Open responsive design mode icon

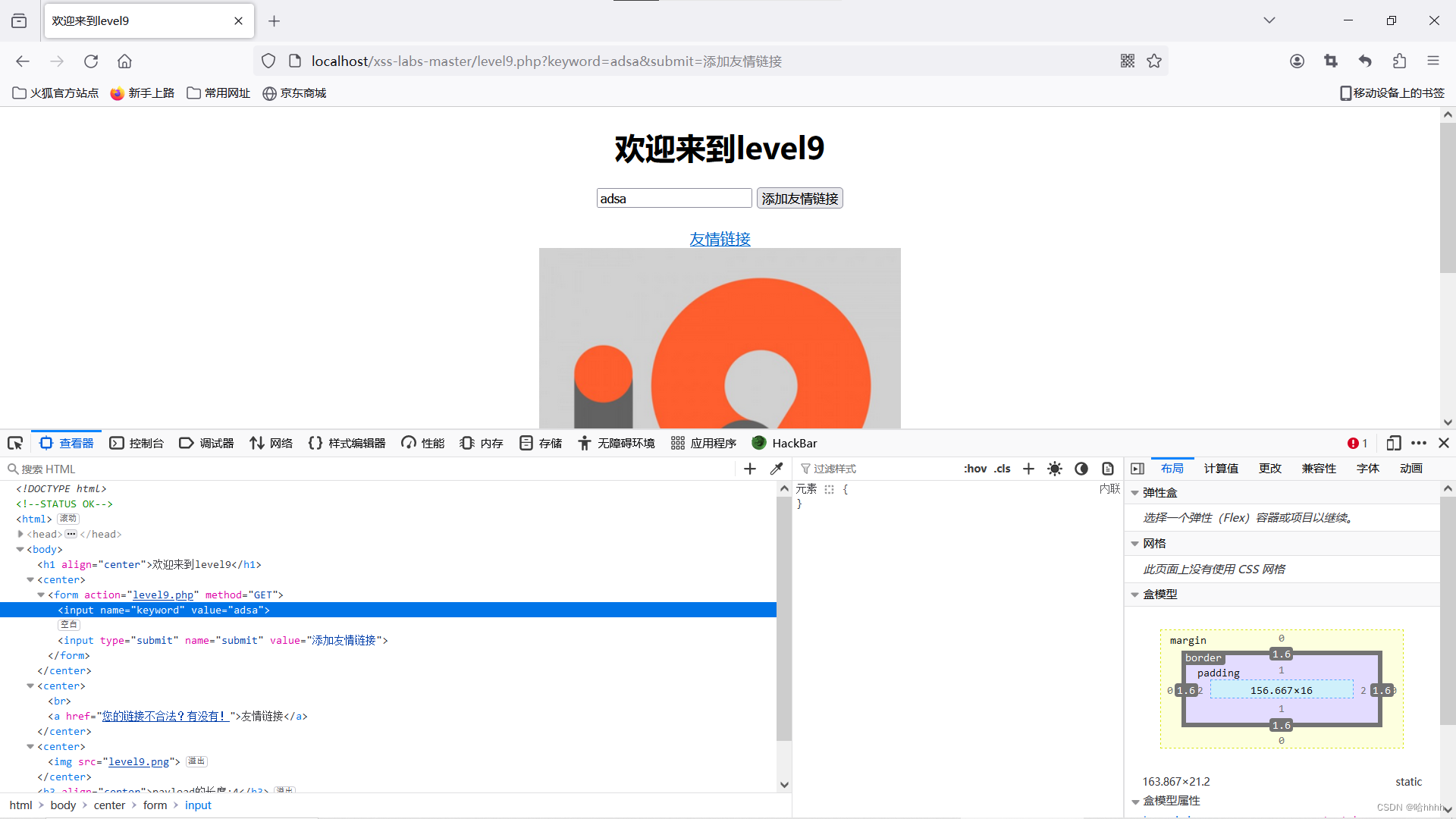tap(1393, 443)
